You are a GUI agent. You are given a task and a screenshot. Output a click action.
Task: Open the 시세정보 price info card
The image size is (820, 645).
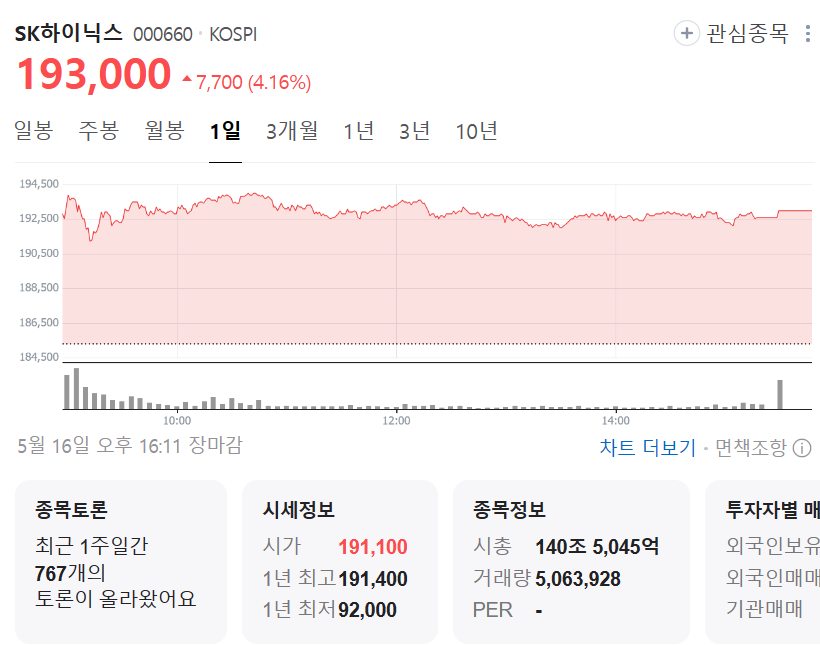pos(339,561)
